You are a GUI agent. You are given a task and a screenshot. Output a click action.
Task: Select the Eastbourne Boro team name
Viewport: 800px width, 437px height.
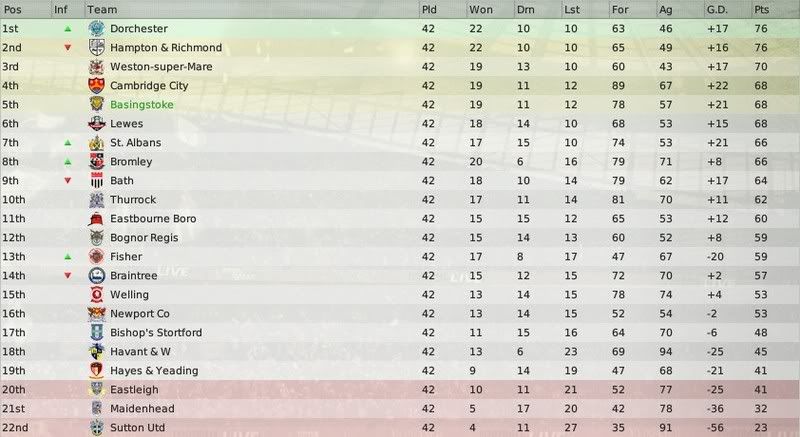[153, 219]
